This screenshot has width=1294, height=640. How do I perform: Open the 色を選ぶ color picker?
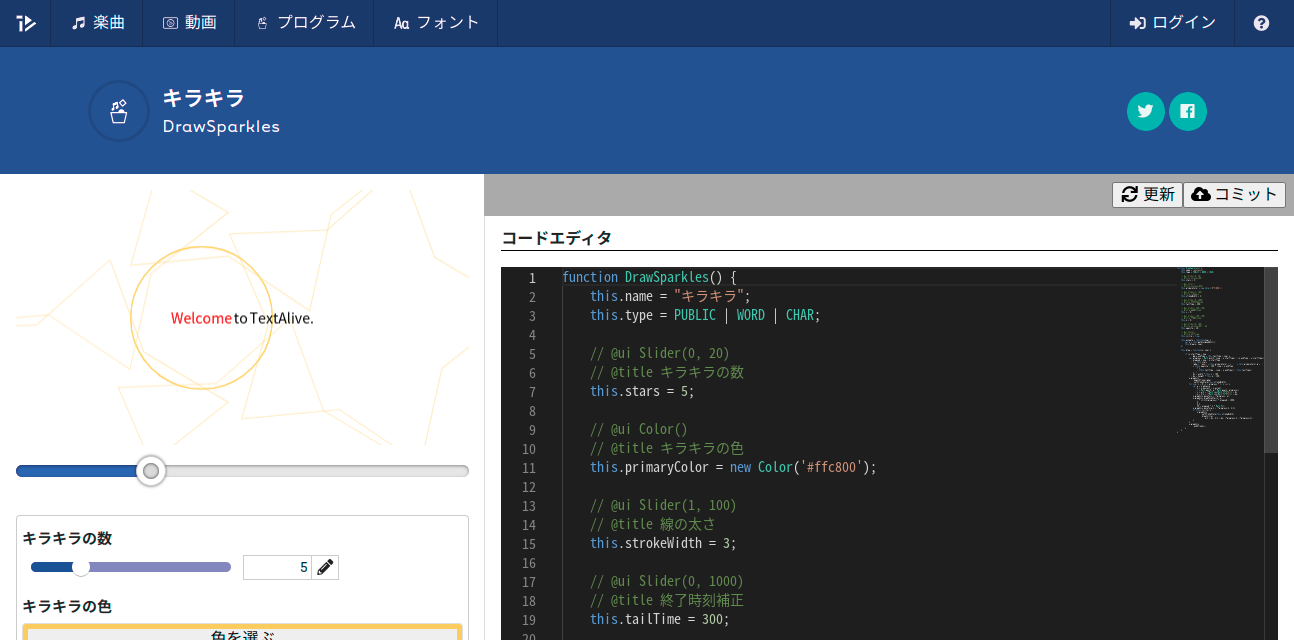pyautogui.click(x=242, y=632)
